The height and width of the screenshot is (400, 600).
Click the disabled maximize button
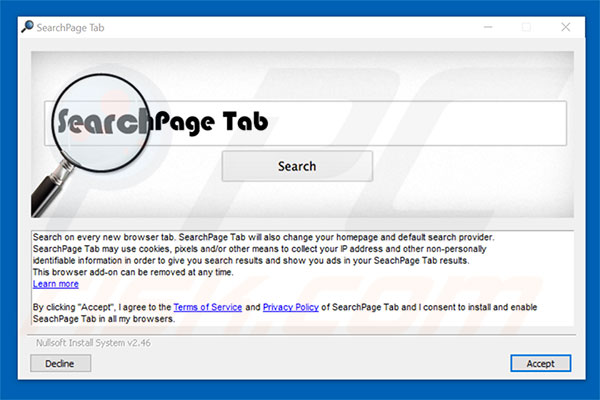click(x=527, y=27)
